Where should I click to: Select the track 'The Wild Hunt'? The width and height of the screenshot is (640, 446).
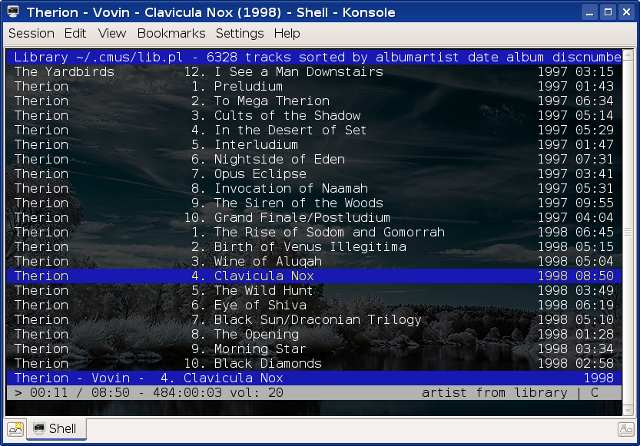click(x=314, y=291)
